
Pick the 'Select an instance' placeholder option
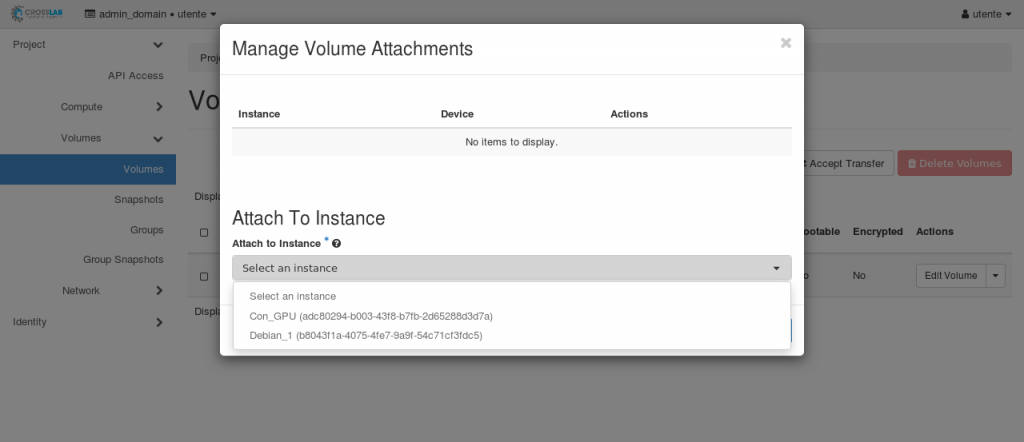292,296
